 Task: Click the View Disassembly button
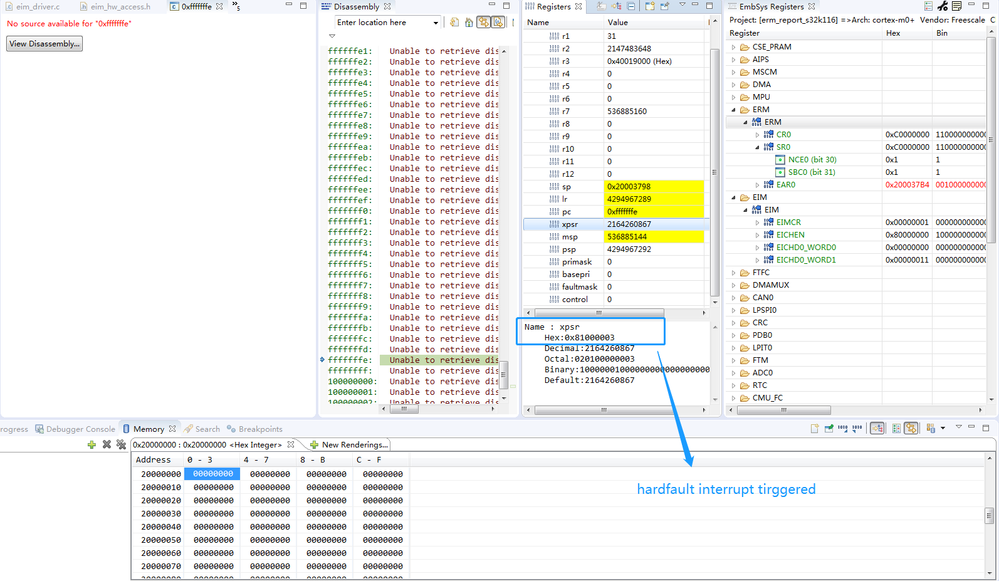(44, 44)
